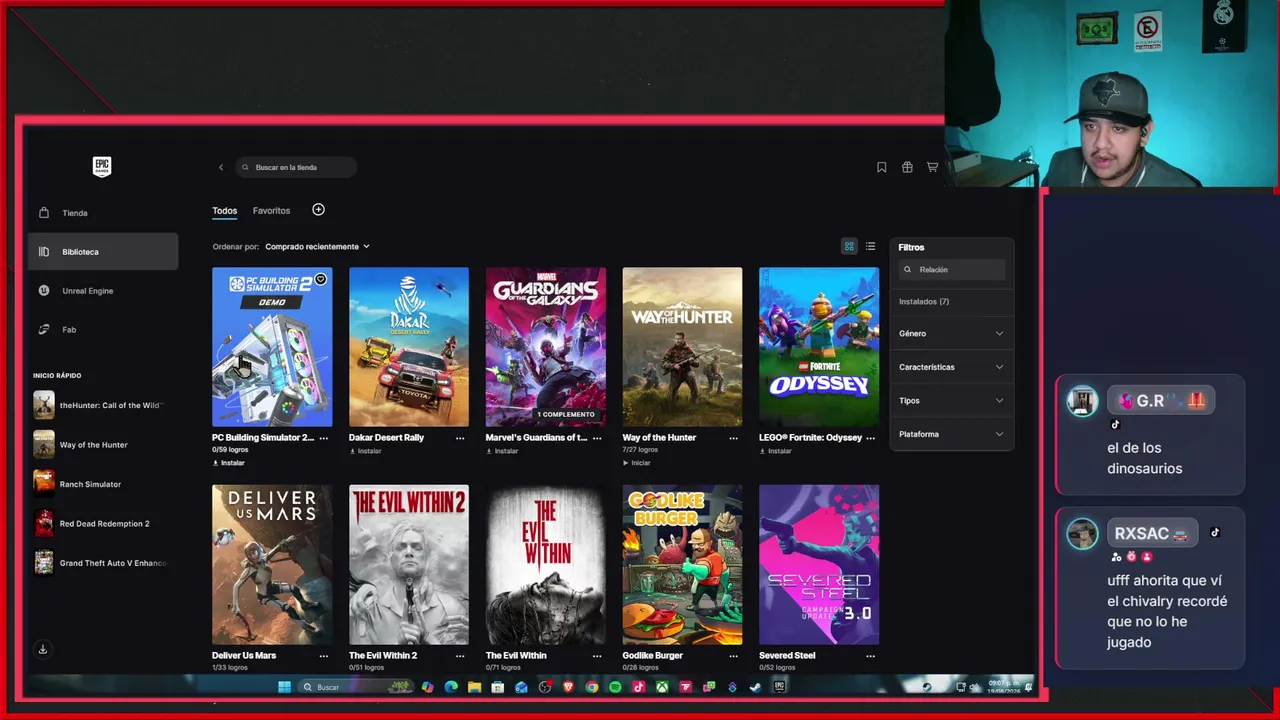Switch to list view layout

(x=870, y=247)
